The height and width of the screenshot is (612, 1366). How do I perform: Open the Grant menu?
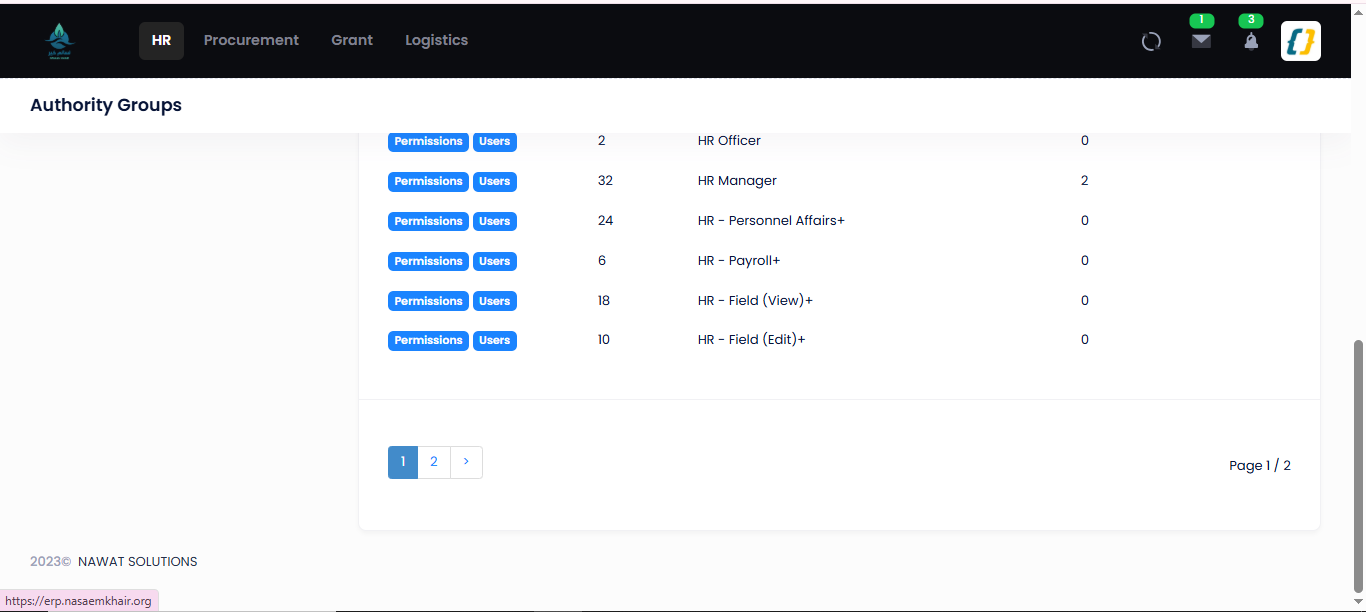point(352,41)
